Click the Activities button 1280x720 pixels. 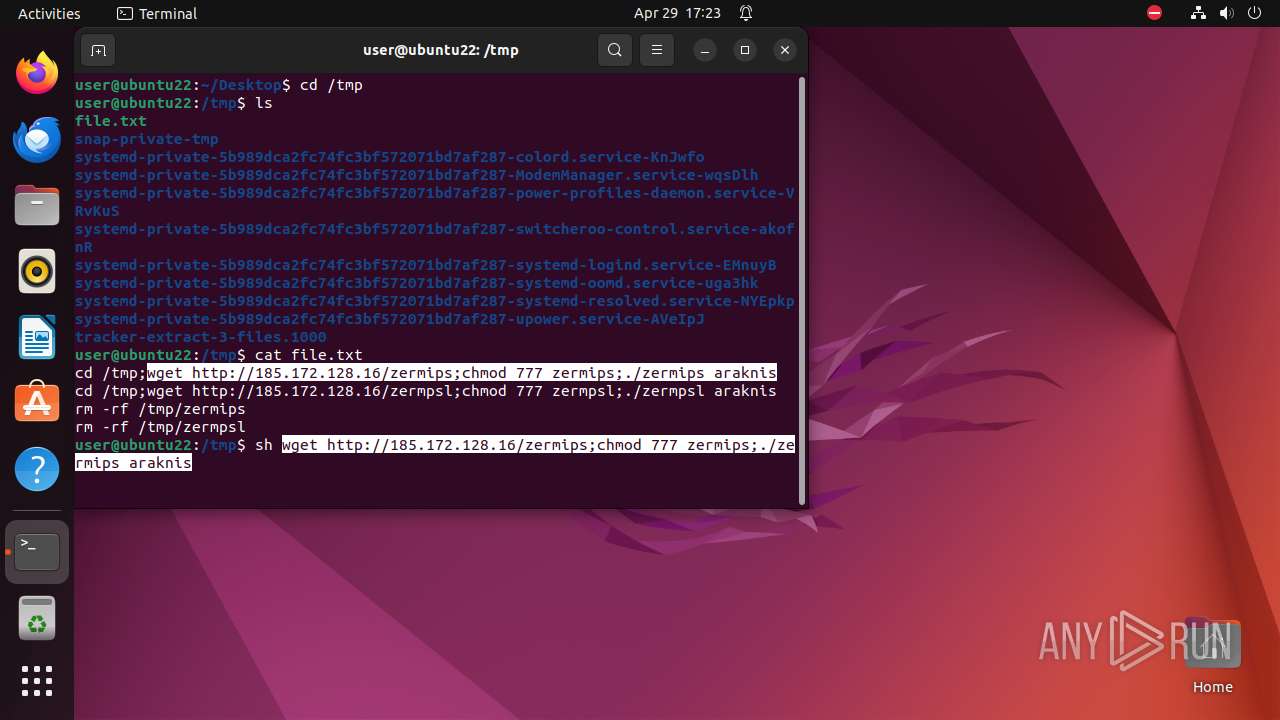coord(49,13)
